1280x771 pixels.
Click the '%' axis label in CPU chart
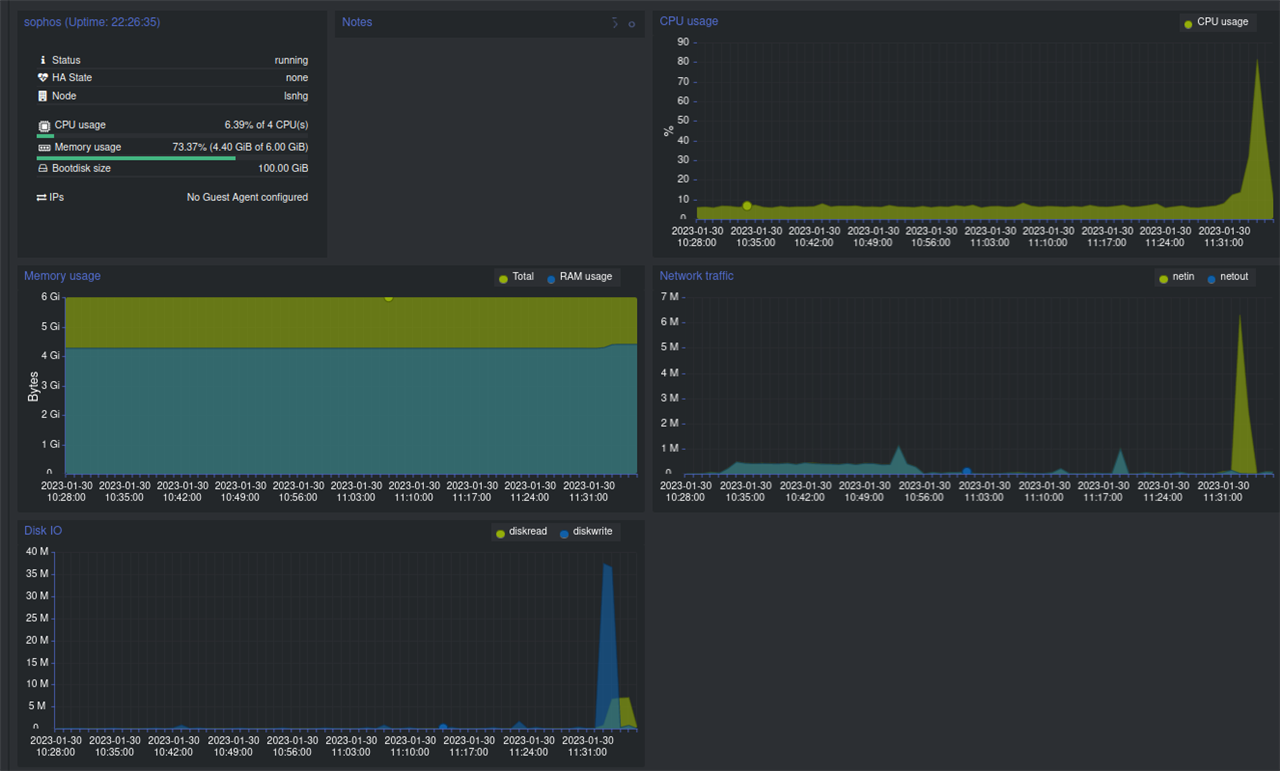point(669,130)
